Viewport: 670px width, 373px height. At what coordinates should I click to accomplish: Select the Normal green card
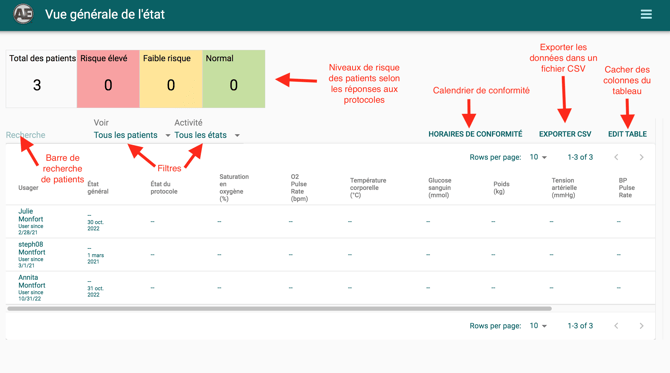click(x=234, y=79)
